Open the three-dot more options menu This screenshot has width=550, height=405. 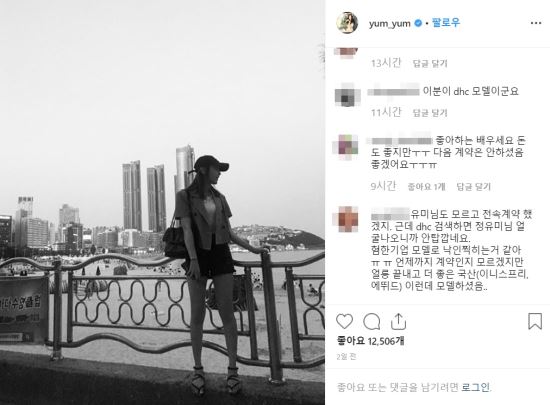pos(536,23)
